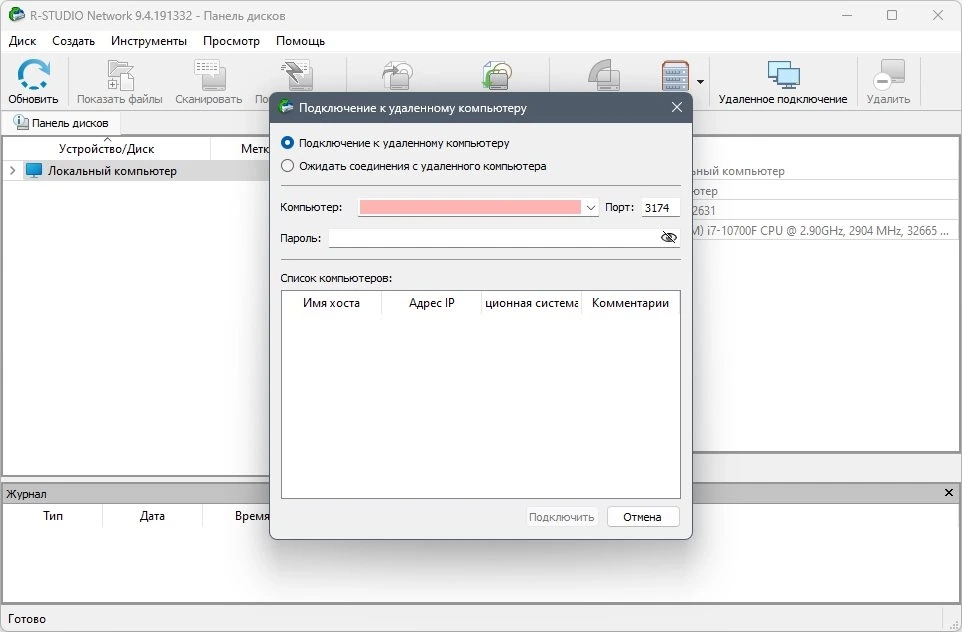962x632 pixels.
Task: Open the Помощь menu
Action: [x=301, y=41]
